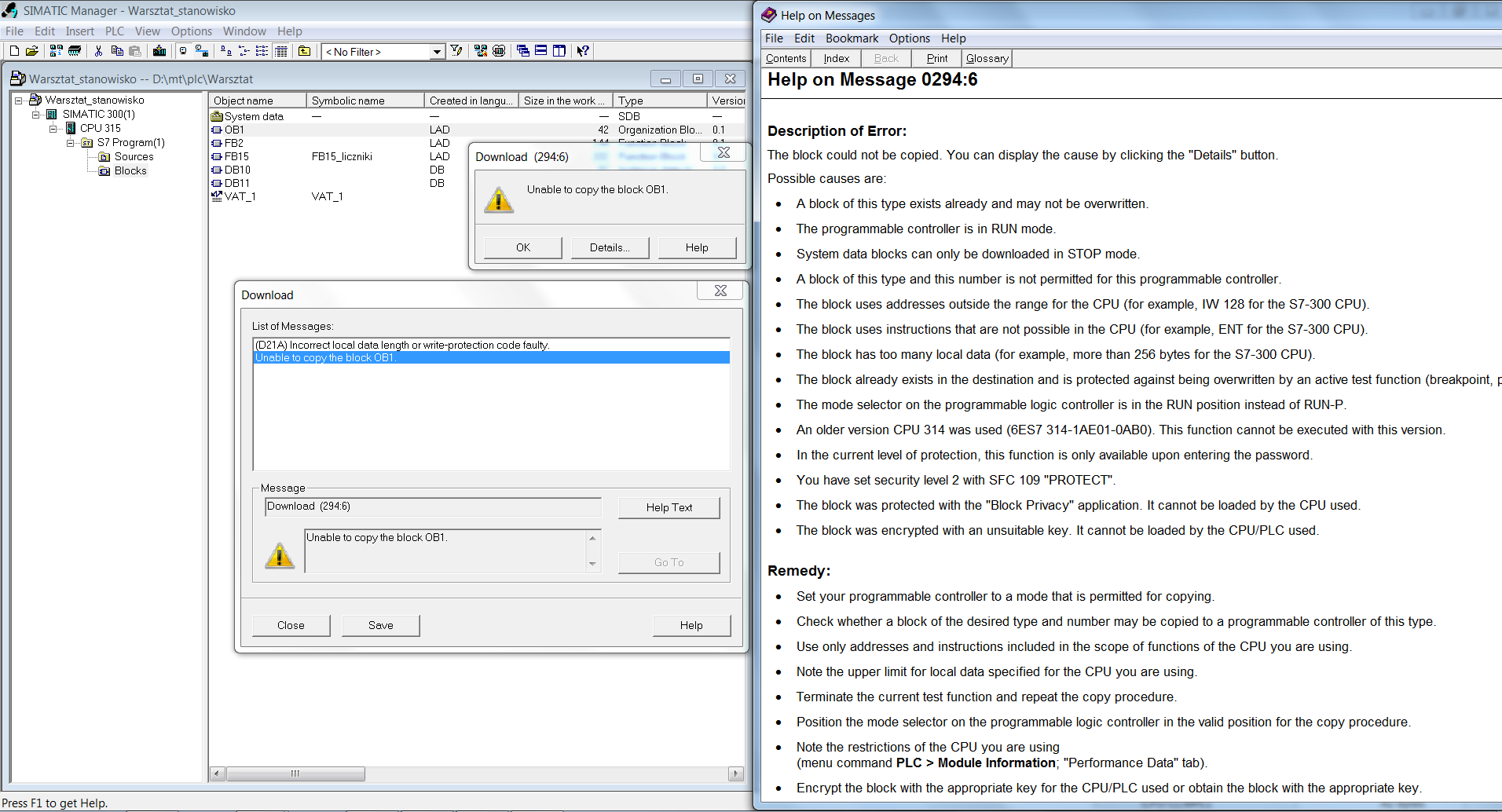Click OK in Download (294:6) dialog
1502x812 pixels.
point(523,247)
